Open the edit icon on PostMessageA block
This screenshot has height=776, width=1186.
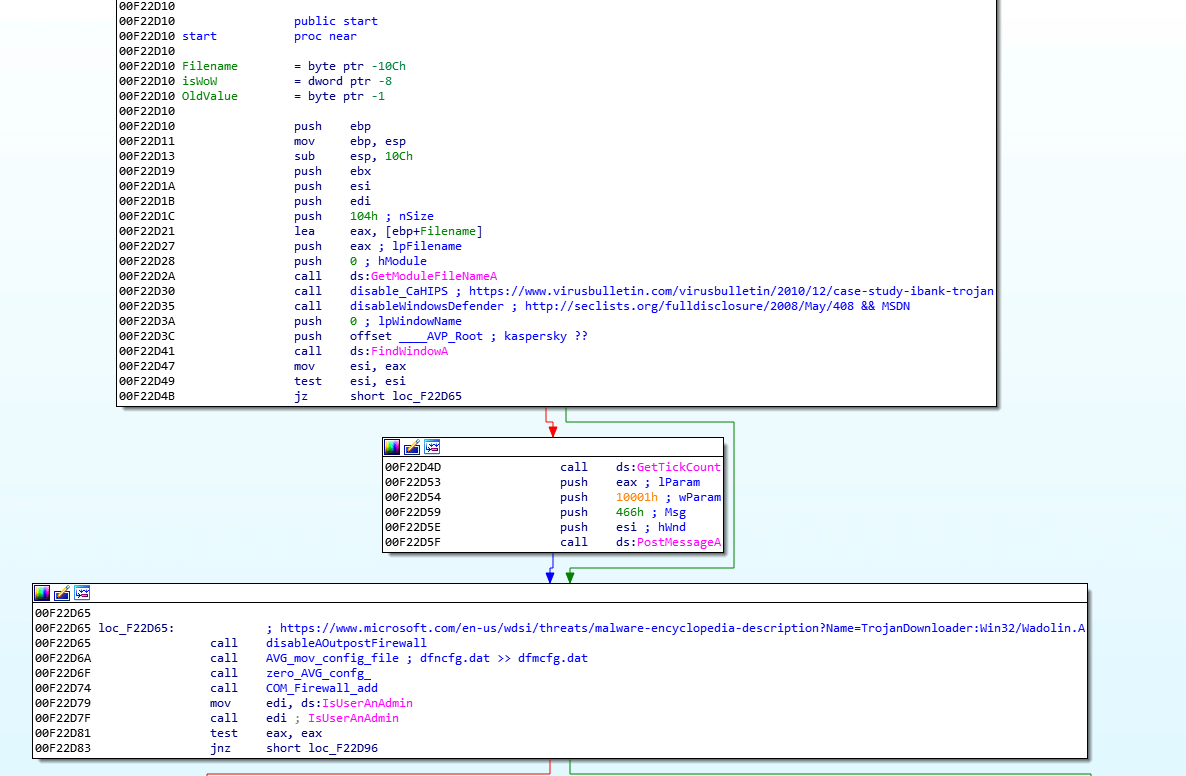pos(412,447)
